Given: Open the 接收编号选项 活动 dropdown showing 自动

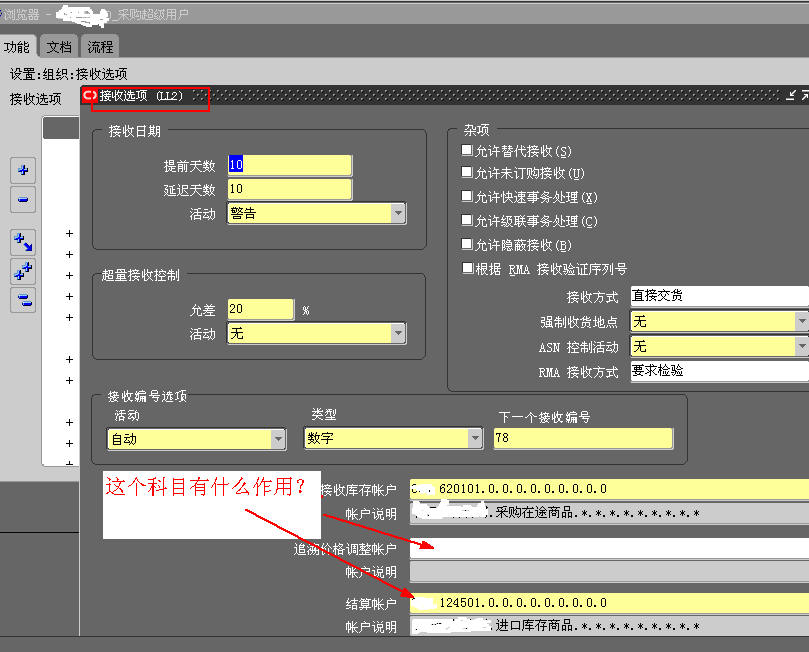Looking at the screenshot, I should [278, 439].
